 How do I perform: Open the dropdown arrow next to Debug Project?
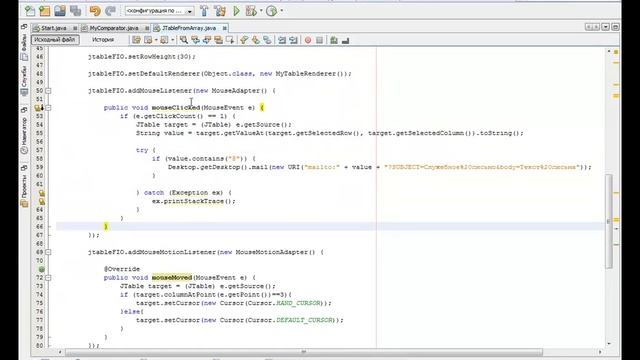coord(261,11)
